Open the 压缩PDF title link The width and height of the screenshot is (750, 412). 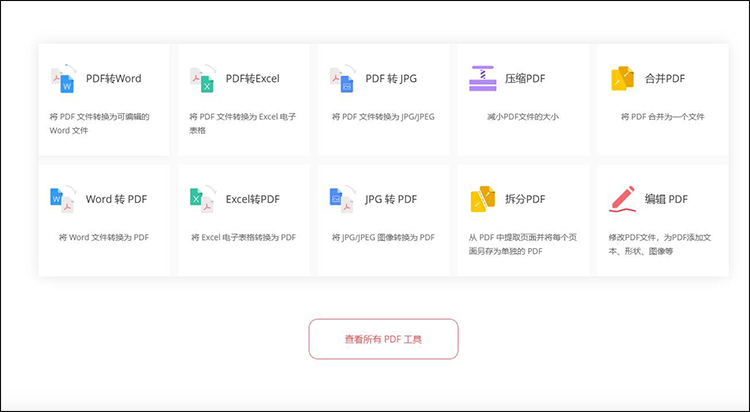(525, 78)
